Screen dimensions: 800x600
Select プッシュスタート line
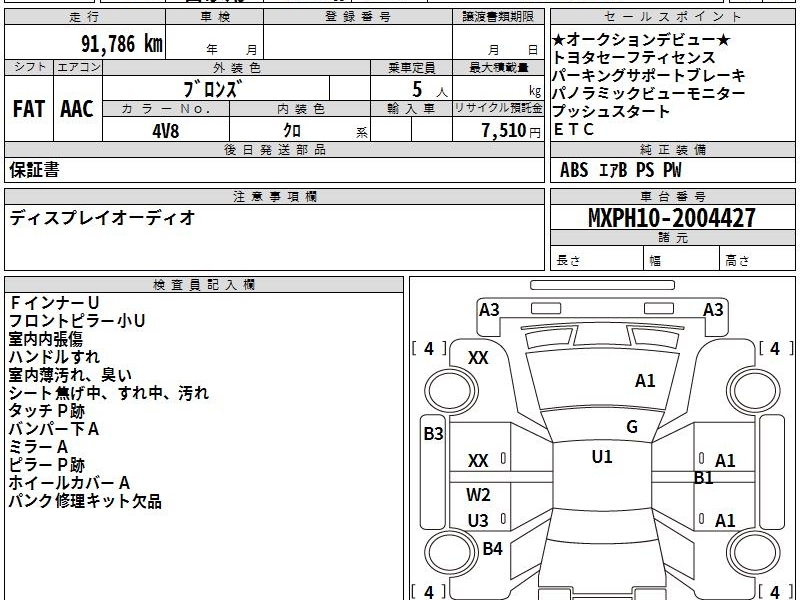(611, 111)
